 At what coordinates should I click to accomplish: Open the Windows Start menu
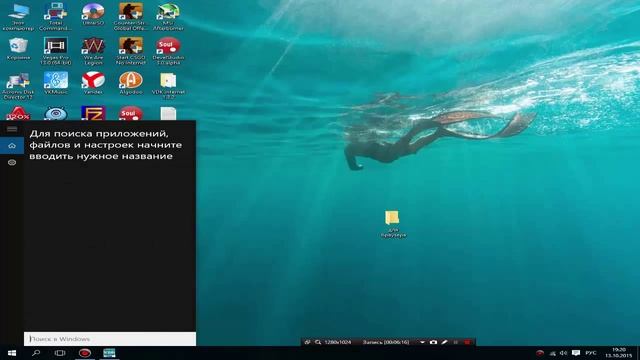pyautogui.click(x=12, y=353)
